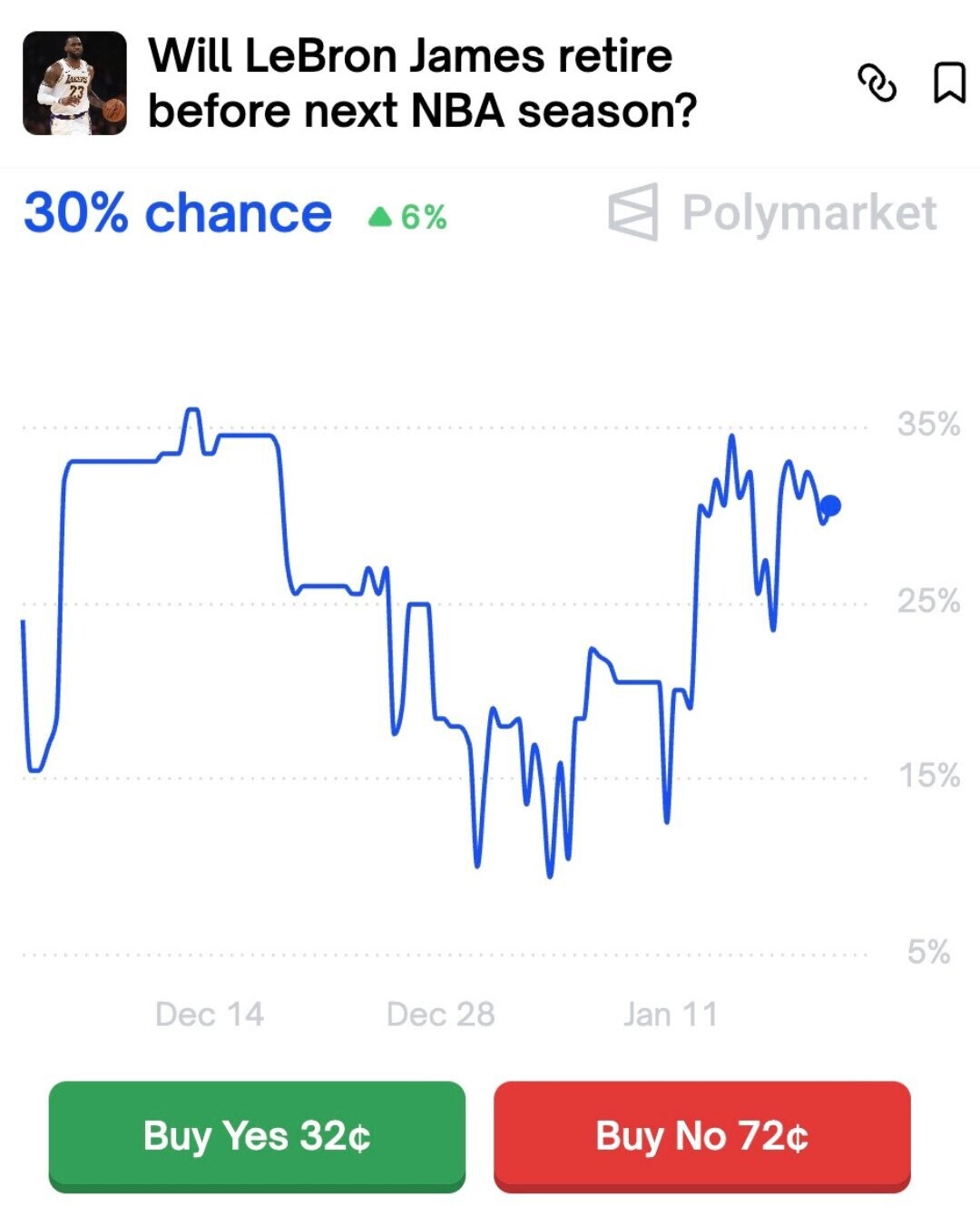Click the Buy Yes 32¢ button
Viewport: 980px width, 1225px height.
pos(257,1135)
